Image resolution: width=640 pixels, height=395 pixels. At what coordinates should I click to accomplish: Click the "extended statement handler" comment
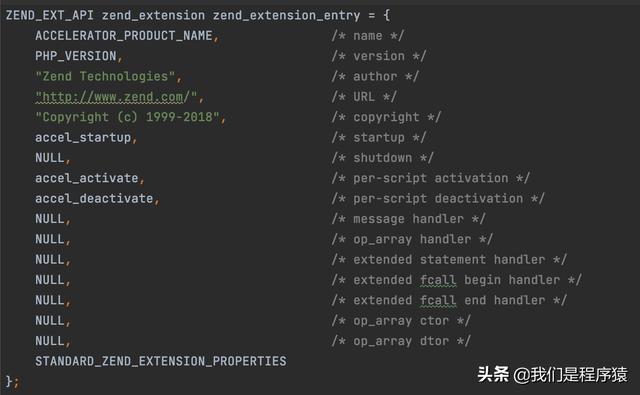click(449, 260)
